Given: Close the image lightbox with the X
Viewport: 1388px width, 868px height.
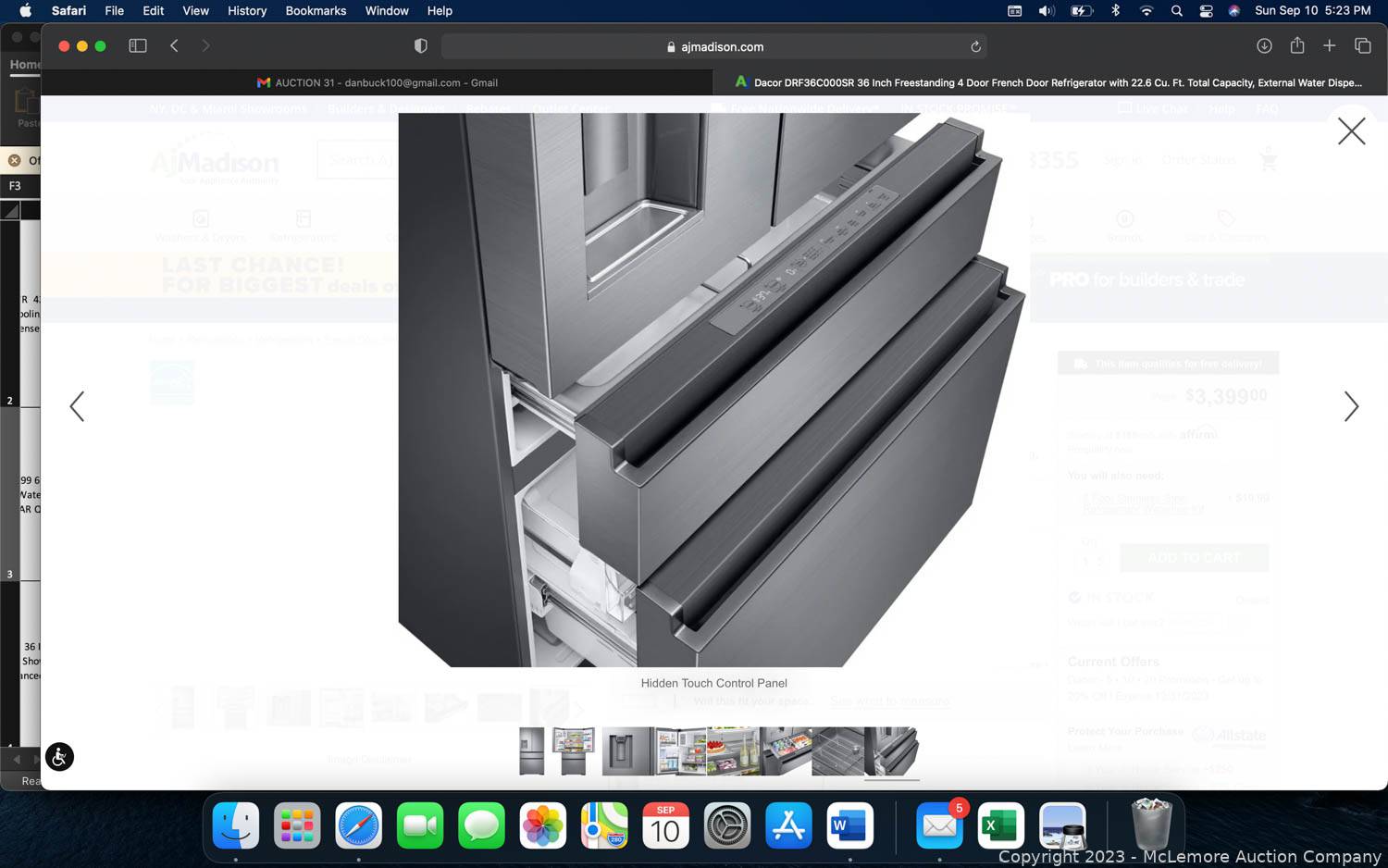Looking at the screenshot, I should pyautogui.click(x=1351, y=131).
